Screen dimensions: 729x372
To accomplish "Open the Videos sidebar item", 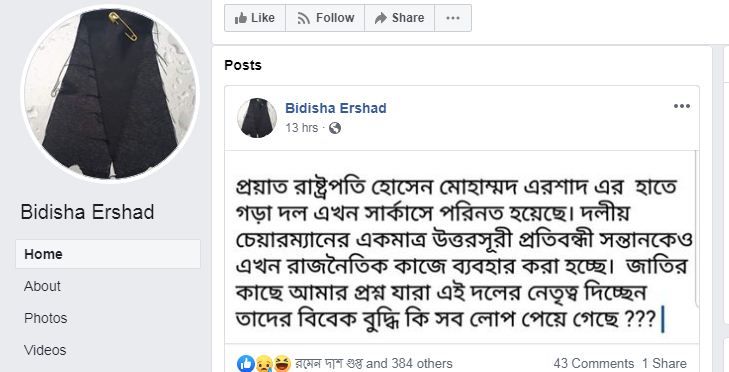I will click(45, 350).
